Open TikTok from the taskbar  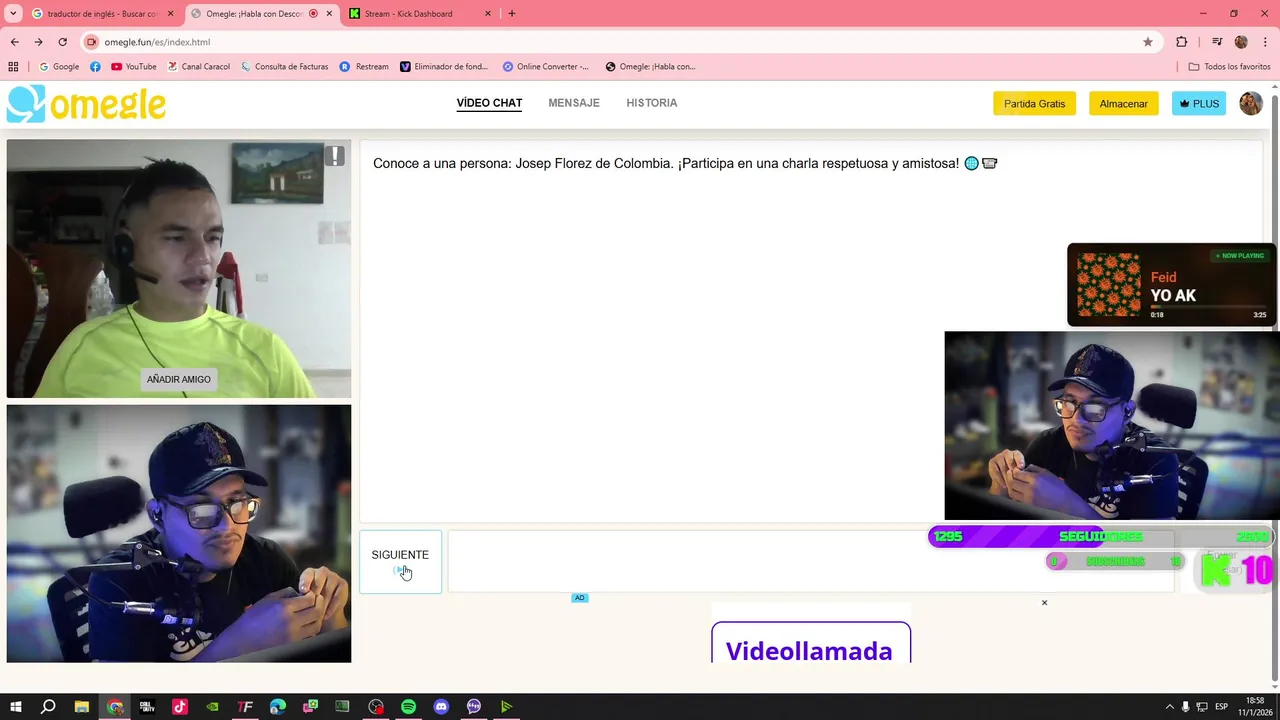point(180,707)
